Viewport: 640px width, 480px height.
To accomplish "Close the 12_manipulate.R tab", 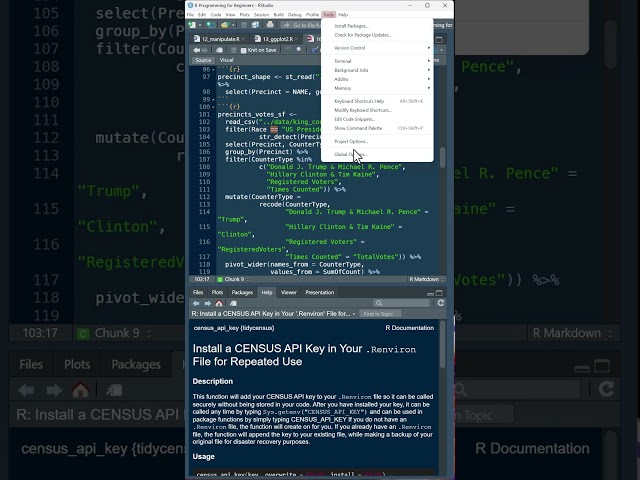I will point(244,39).
